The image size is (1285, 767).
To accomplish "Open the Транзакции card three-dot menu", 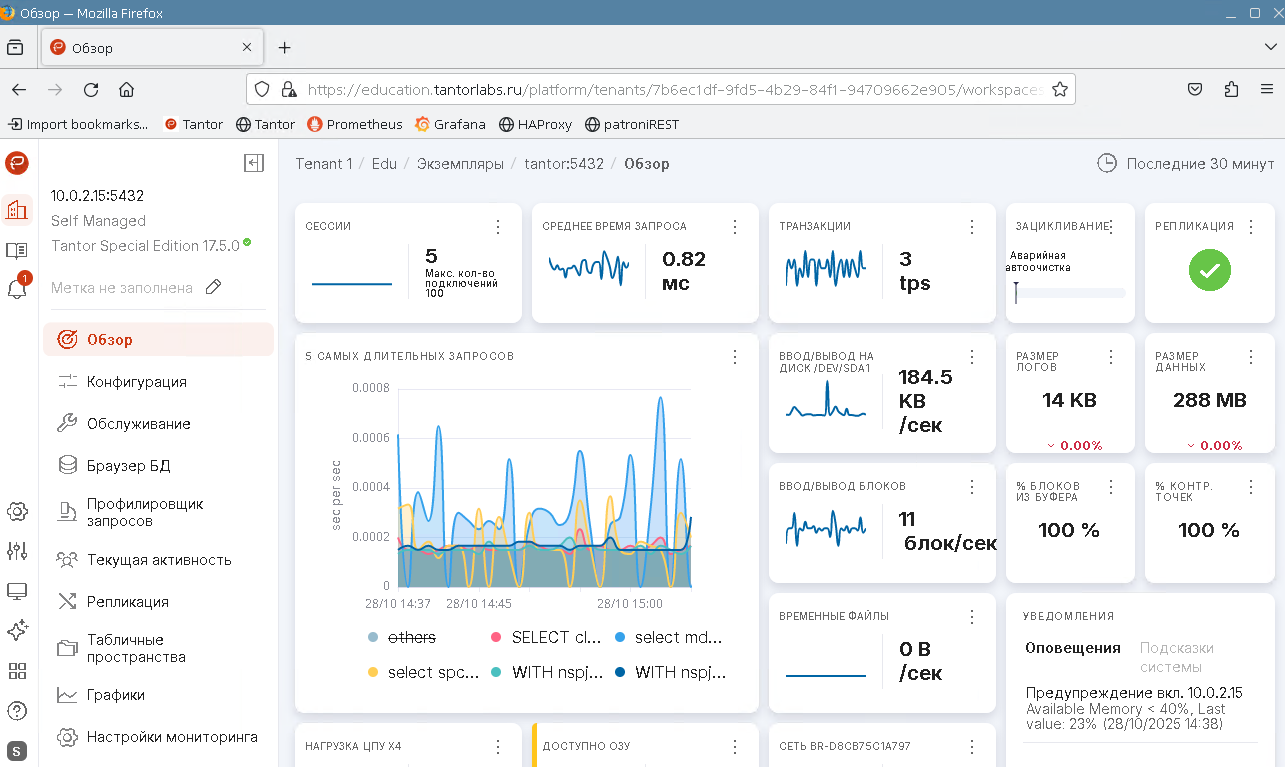I will point(972,227).
